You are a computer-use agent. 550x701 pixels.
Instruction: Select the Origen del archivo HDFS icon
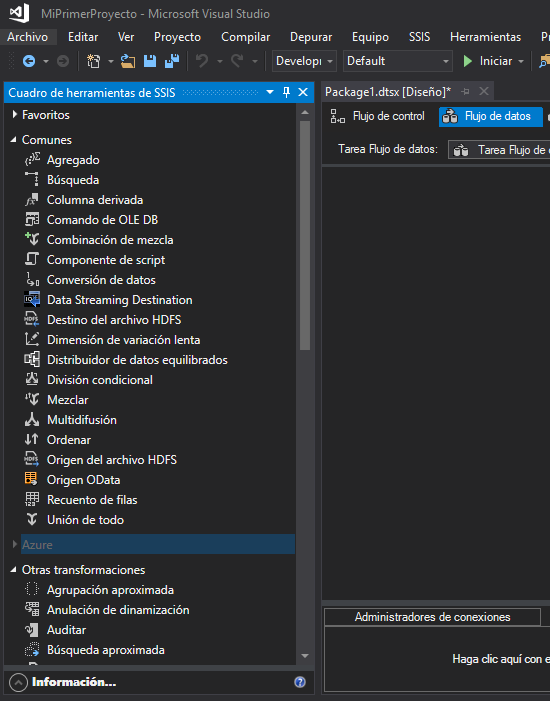click(x=32, y=460)
